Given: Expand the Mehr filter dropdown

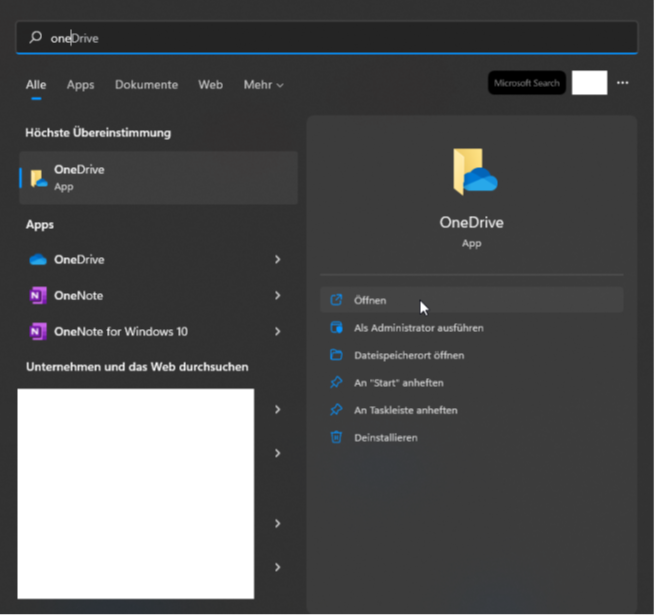Looking at the screenshot, I should [x=263, y=85].
